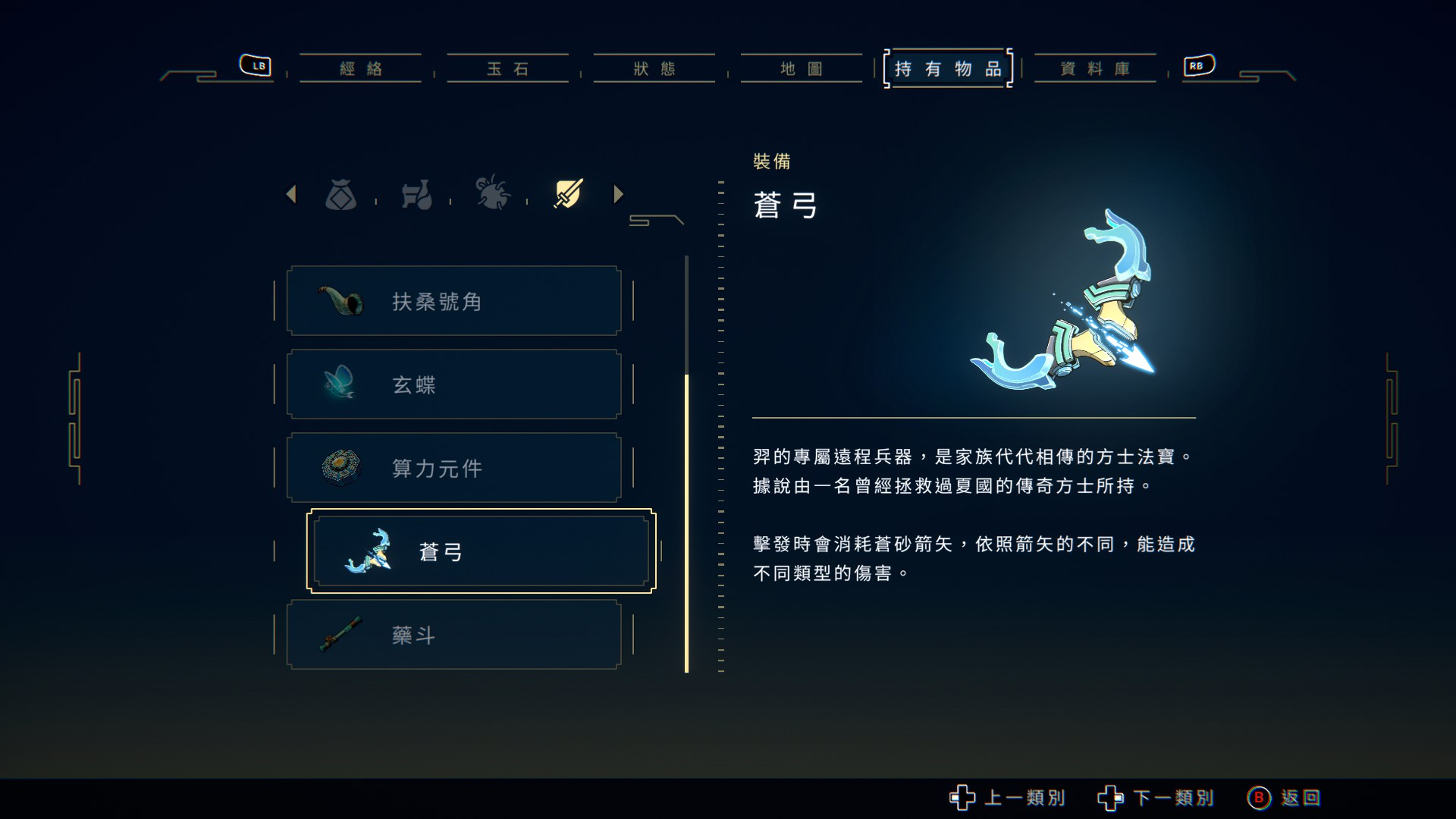The image size is (1456, 819).
Task: Select the 算力元件 item
Action: 453,468
